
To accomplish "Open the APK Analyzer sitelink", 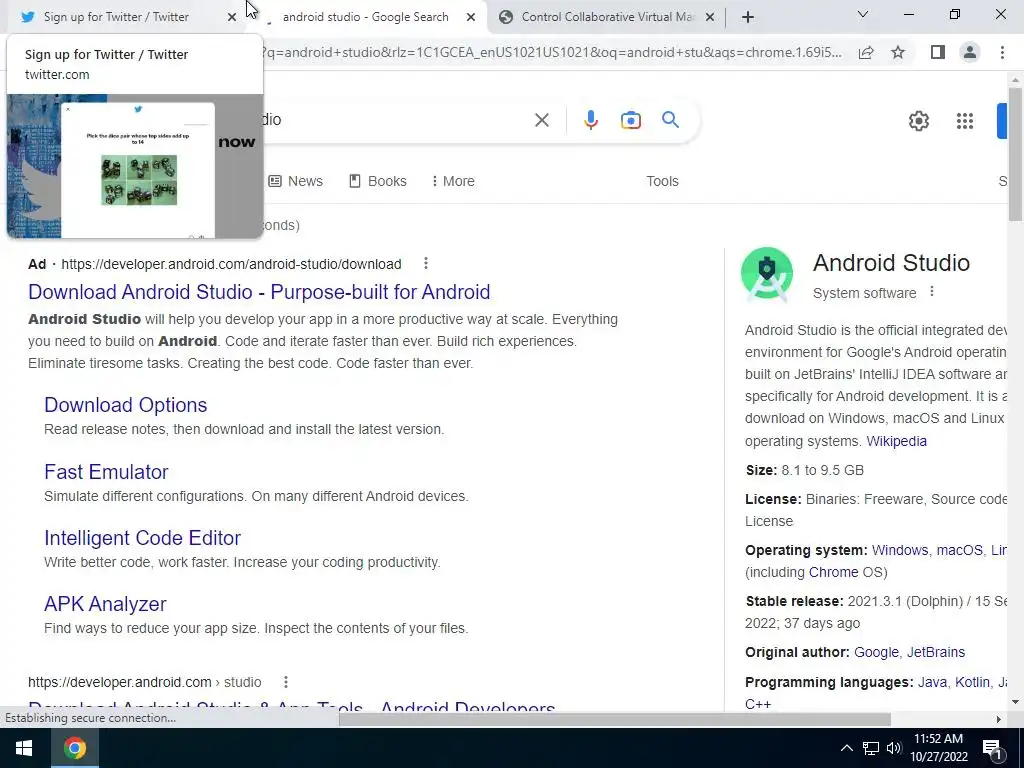I will click(105, 603).
